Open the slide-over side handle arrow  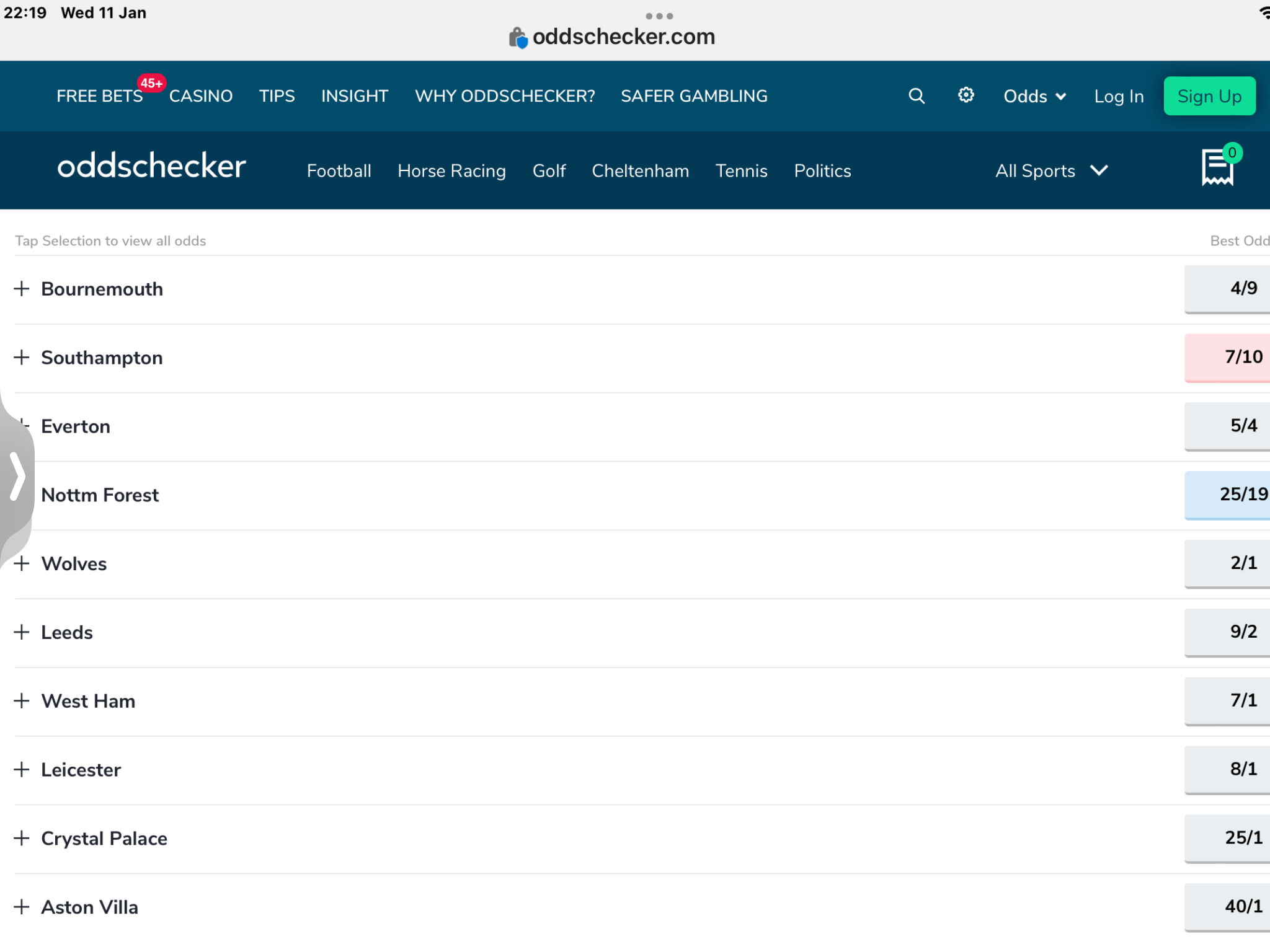coord(17,476)
